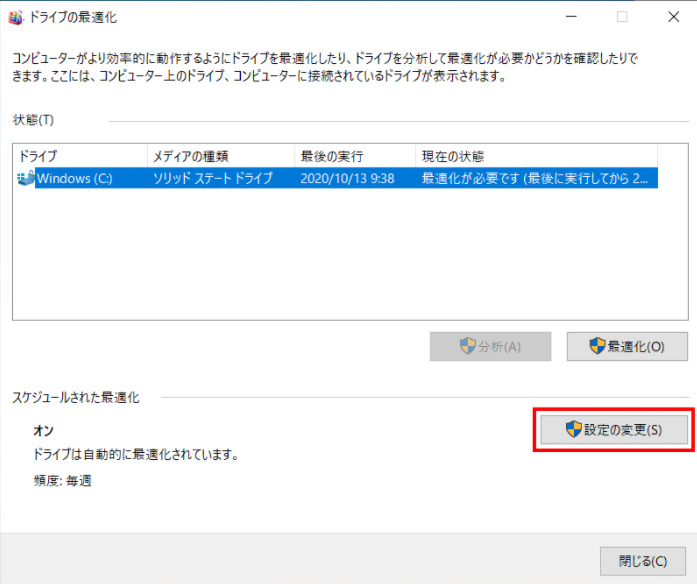Click the Windows (C:) drive icon
The height and width of the screenshot is (584, 697).
click(x=25, y=178)
